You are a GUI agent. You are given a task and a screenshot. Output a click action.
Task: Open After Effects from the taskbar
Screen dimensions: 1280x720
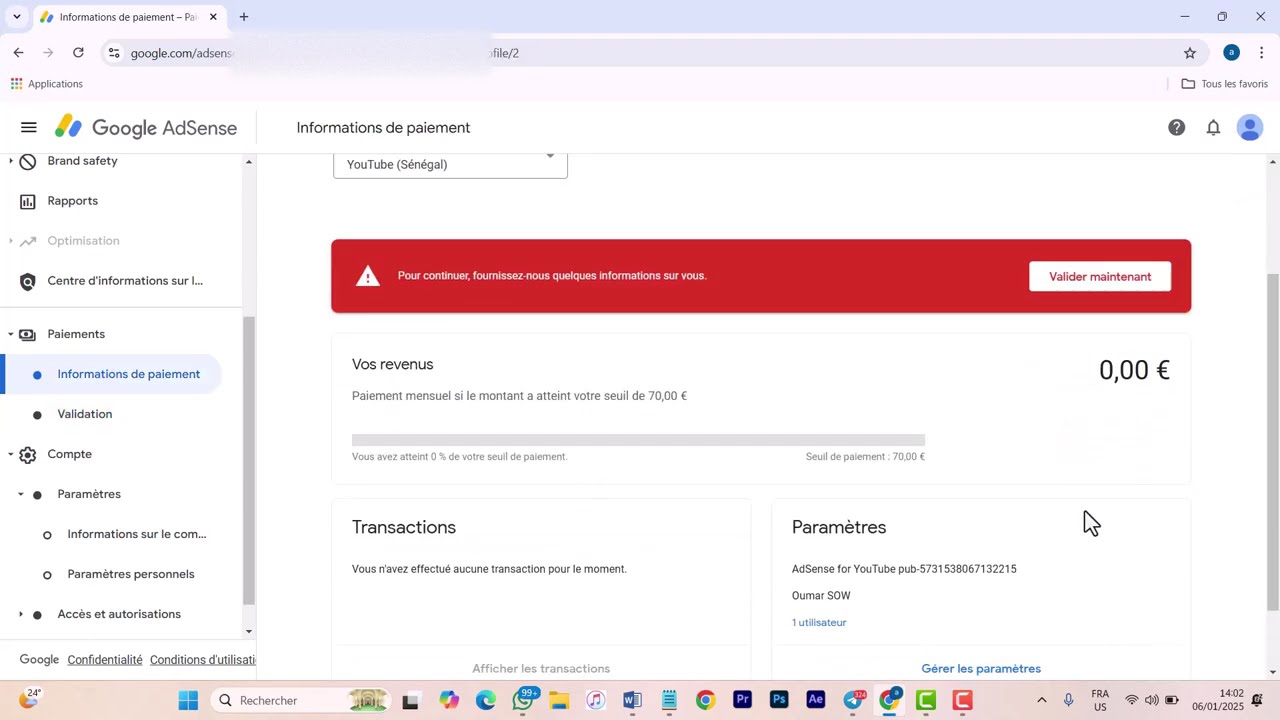pyautogui.click(x=816, y=700)
